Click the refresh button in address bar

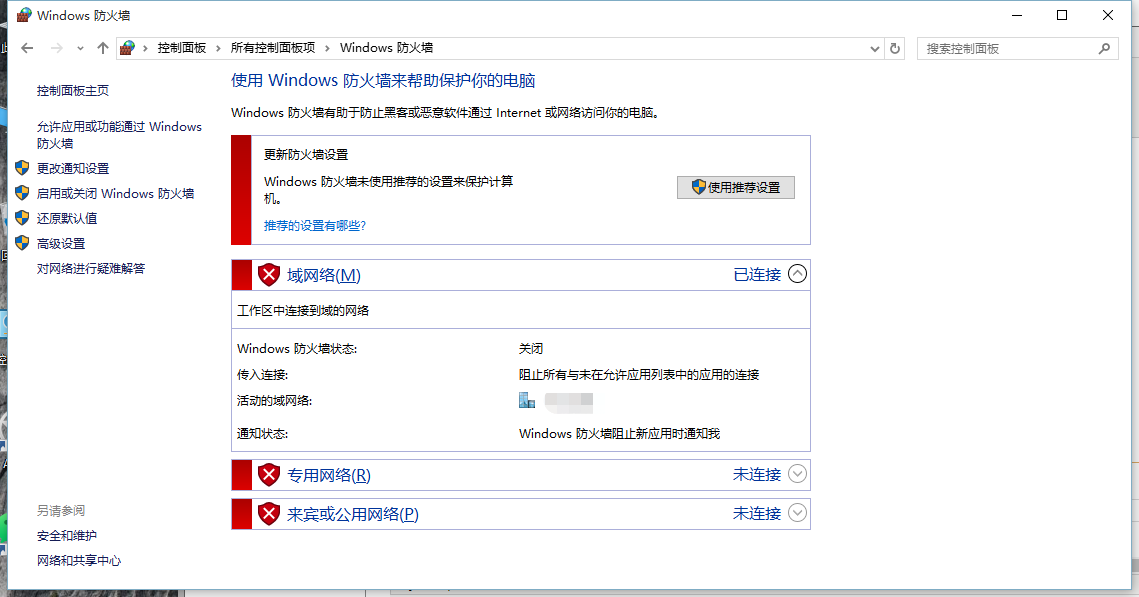pos(895,48)
